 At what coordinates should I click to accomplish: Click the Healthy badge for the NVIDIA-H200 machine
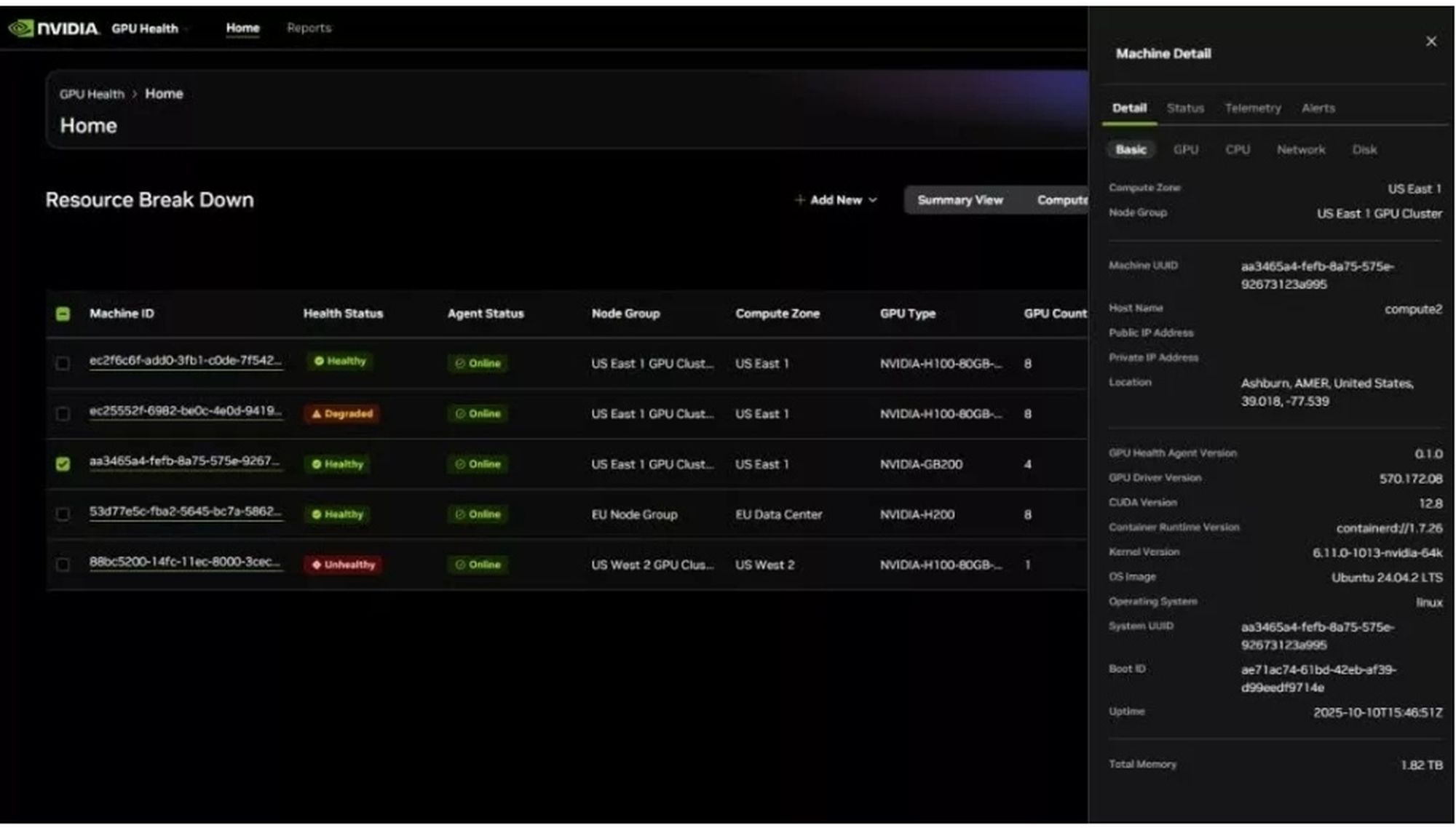point(338,514)
